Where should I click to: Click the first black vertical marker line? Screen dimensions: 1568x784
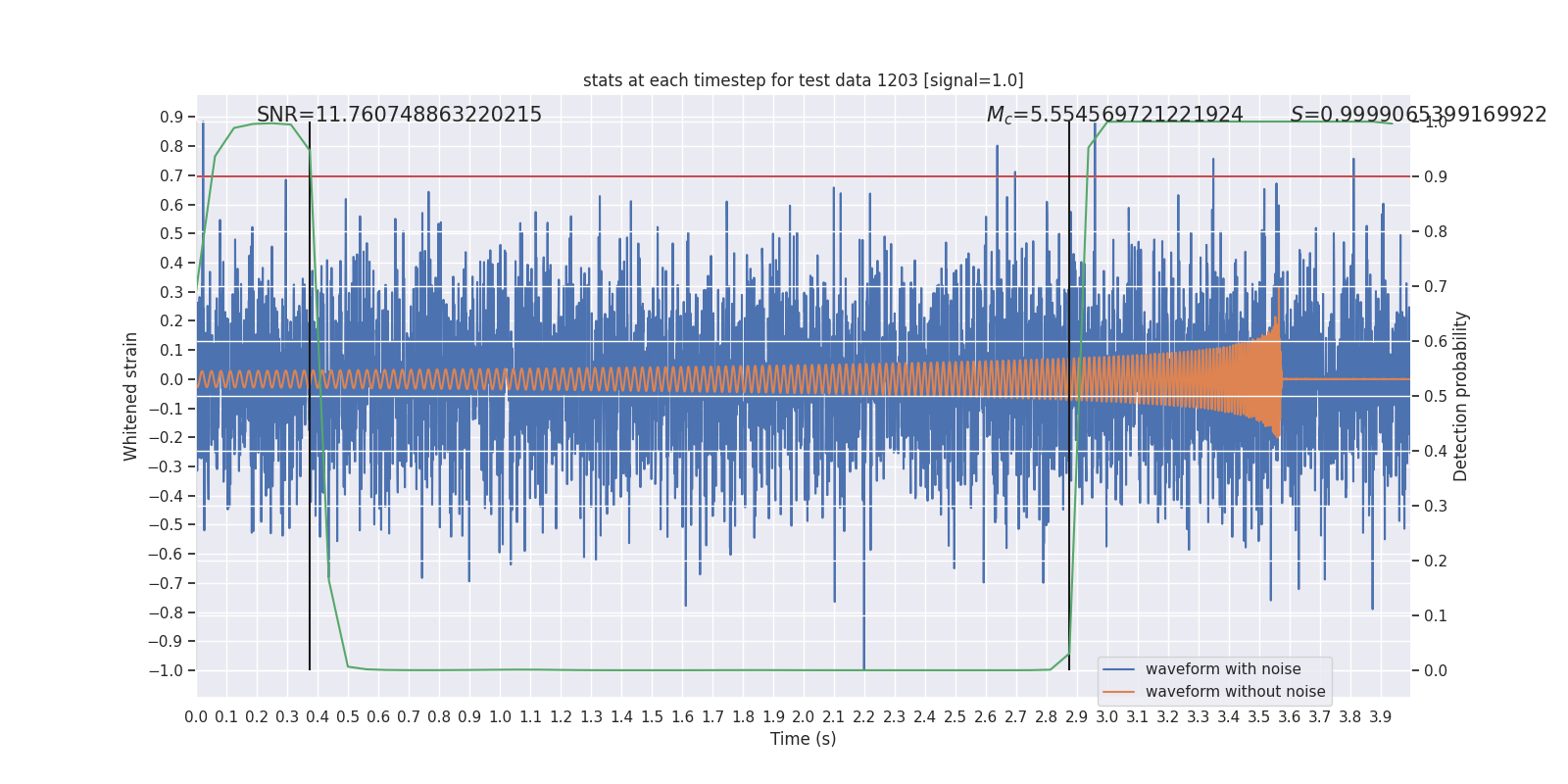pyautogui.click(x=310, y=396)
